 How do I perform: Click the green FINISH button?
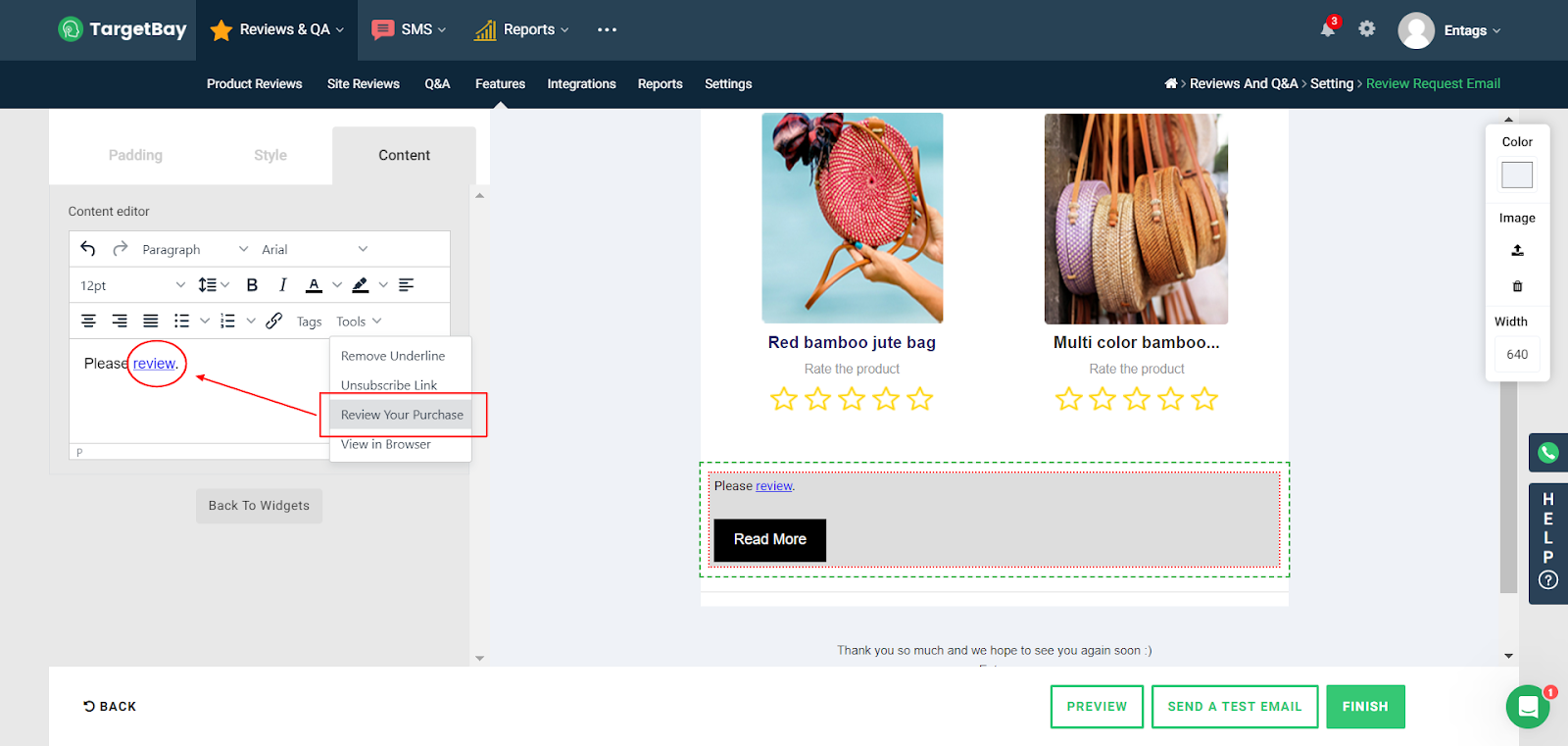pyautogui.click(x=1365, y=707)
